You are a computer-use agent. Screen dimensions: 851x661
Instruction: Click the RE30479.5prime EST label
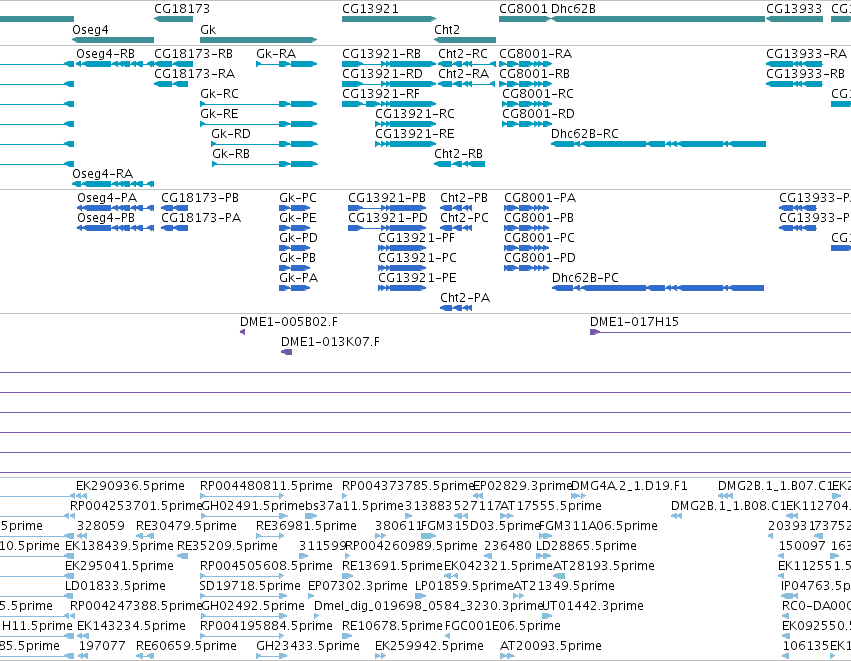(x=186, y=526)
